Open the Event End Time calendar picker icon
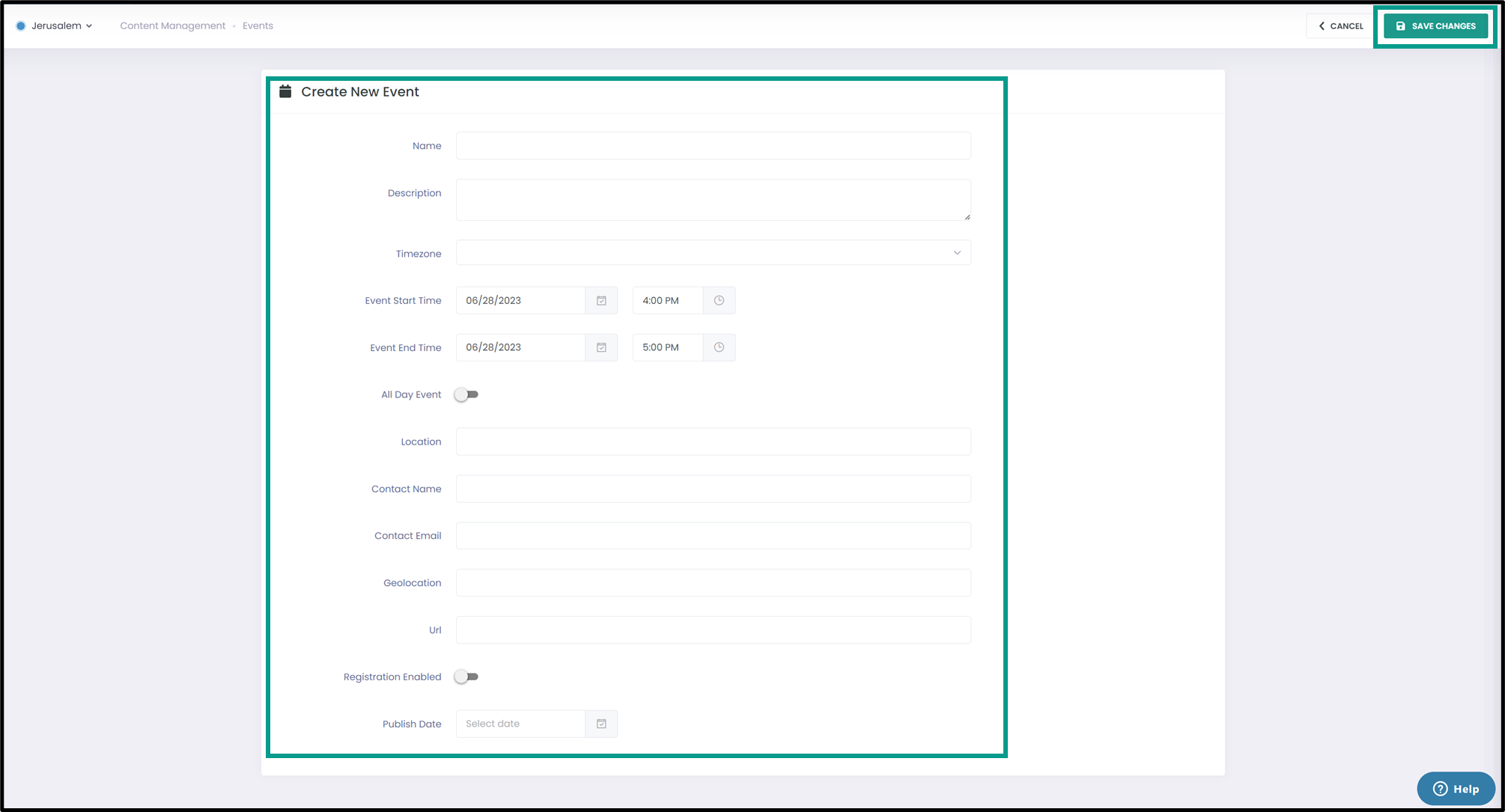 601,347
